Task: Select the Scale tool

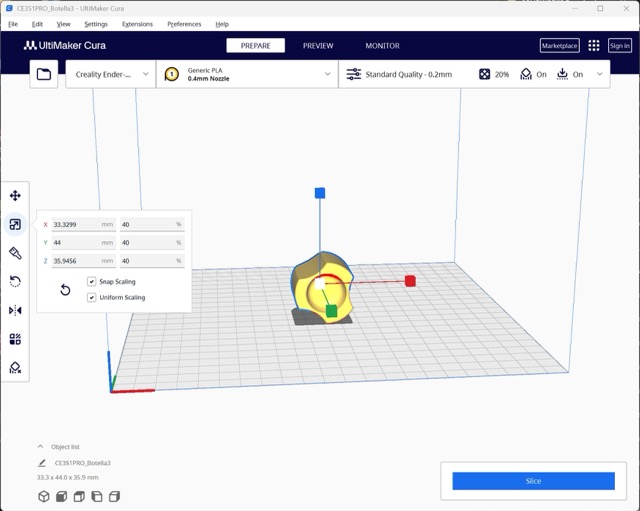Action: (15, 224)
